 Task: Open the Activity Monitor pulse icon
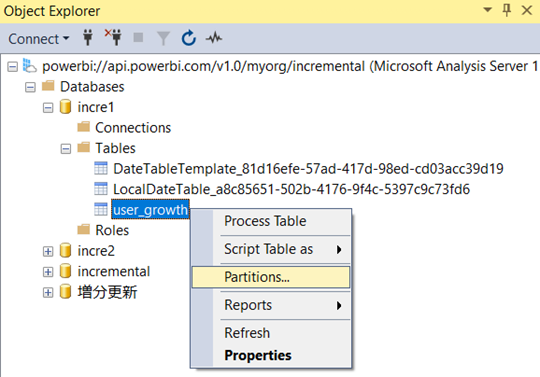point(214,38)
